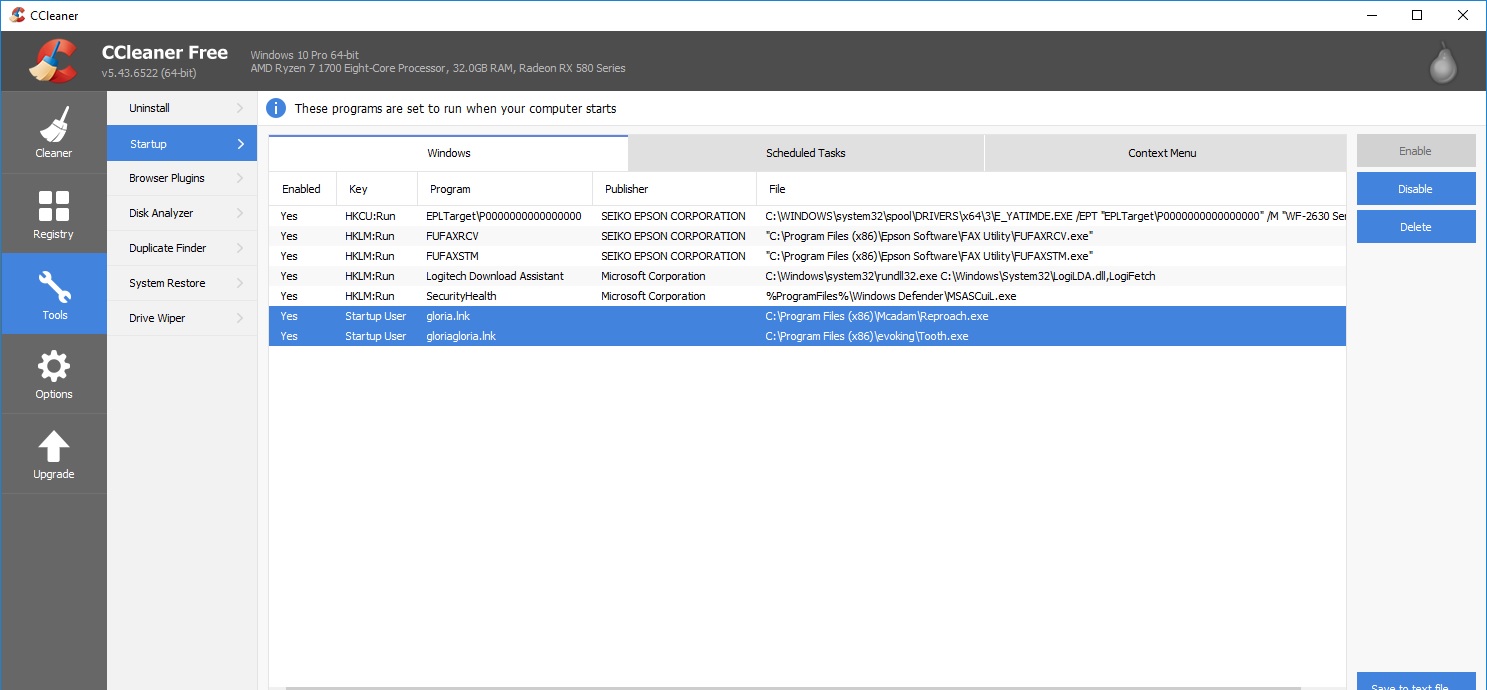Viewport: 1487px width, 690px height.
Task: Click the FUFAXSTM.exe file path
Action: click(929, 256)
